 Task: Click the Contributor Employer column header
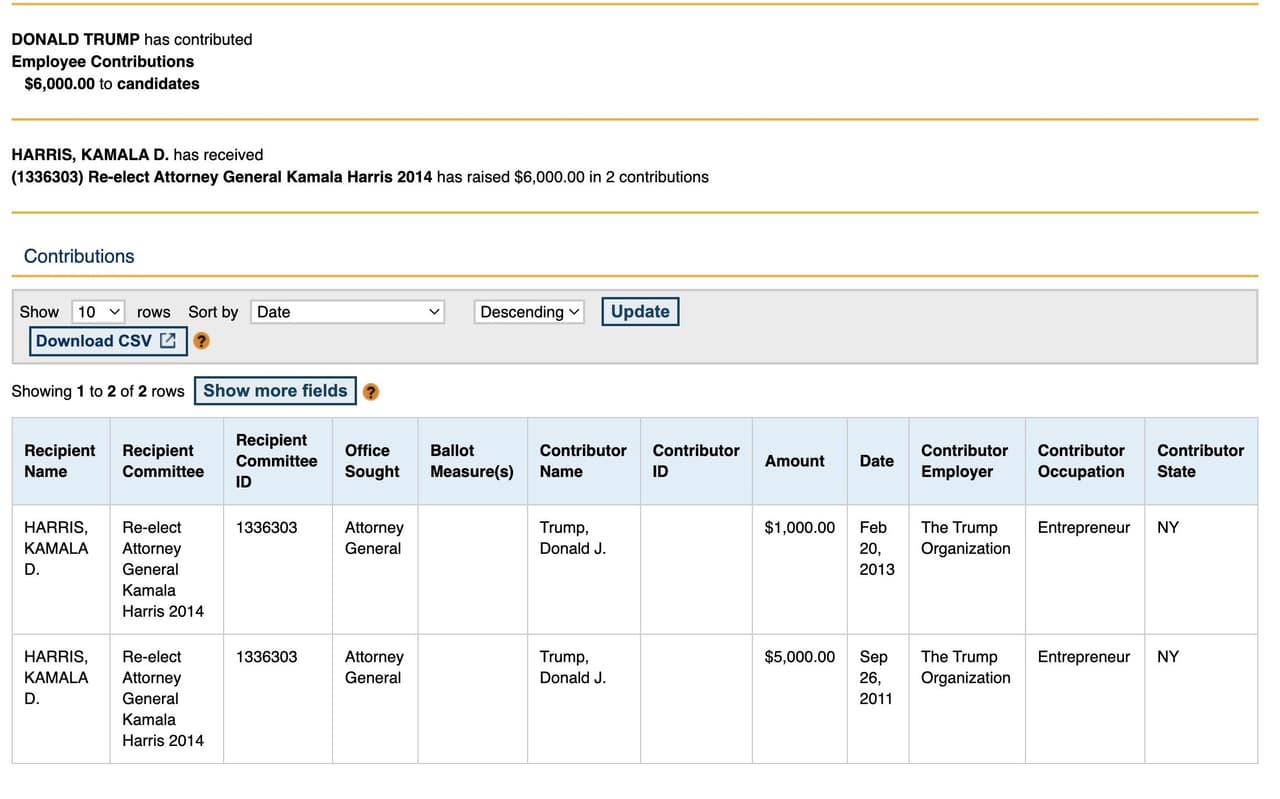964,461
